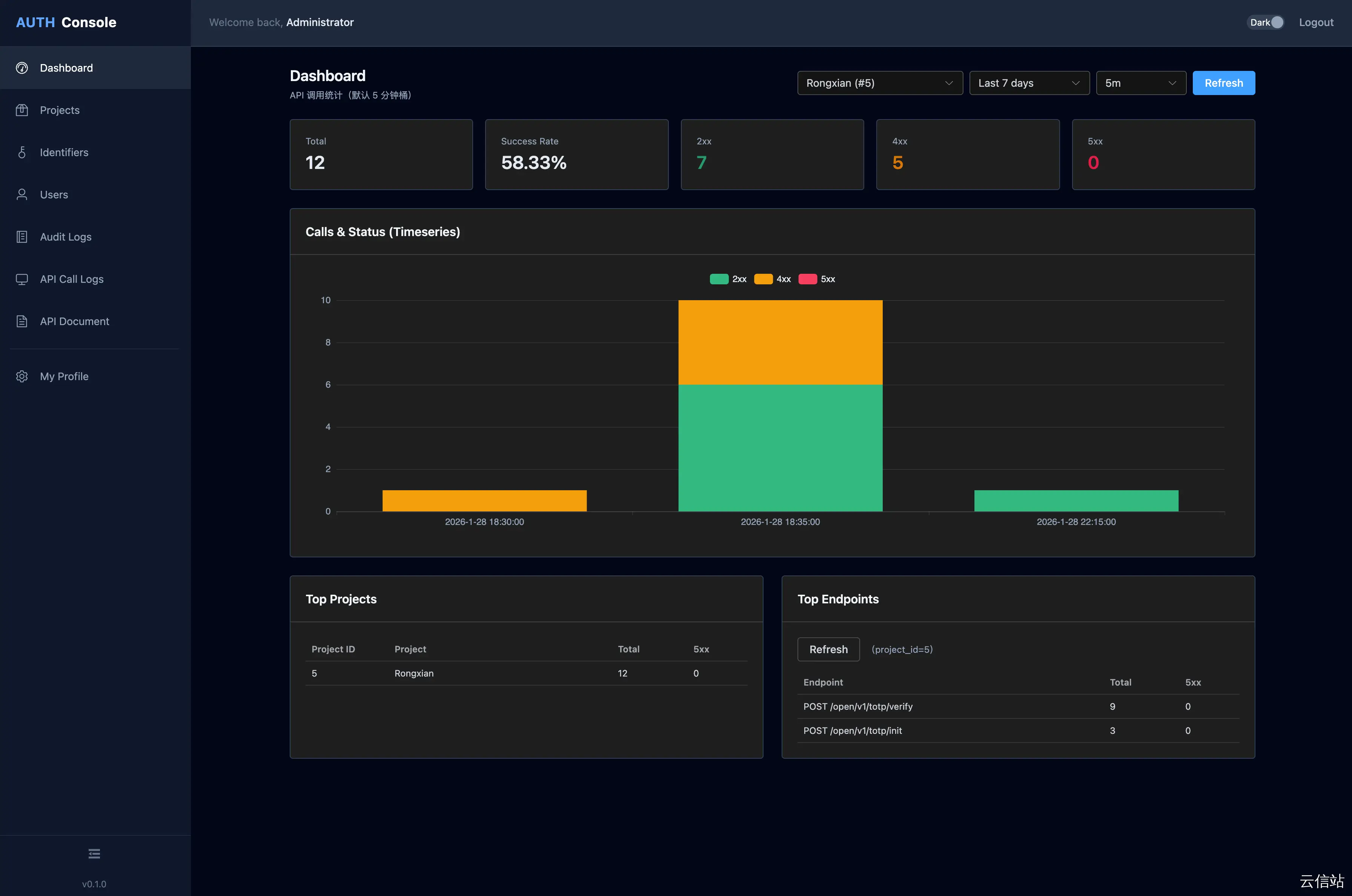This screenshot has height=896, width=1352.
Task: Click the Projects box icon
Action: pyautogui.click(x=22, y=110)
